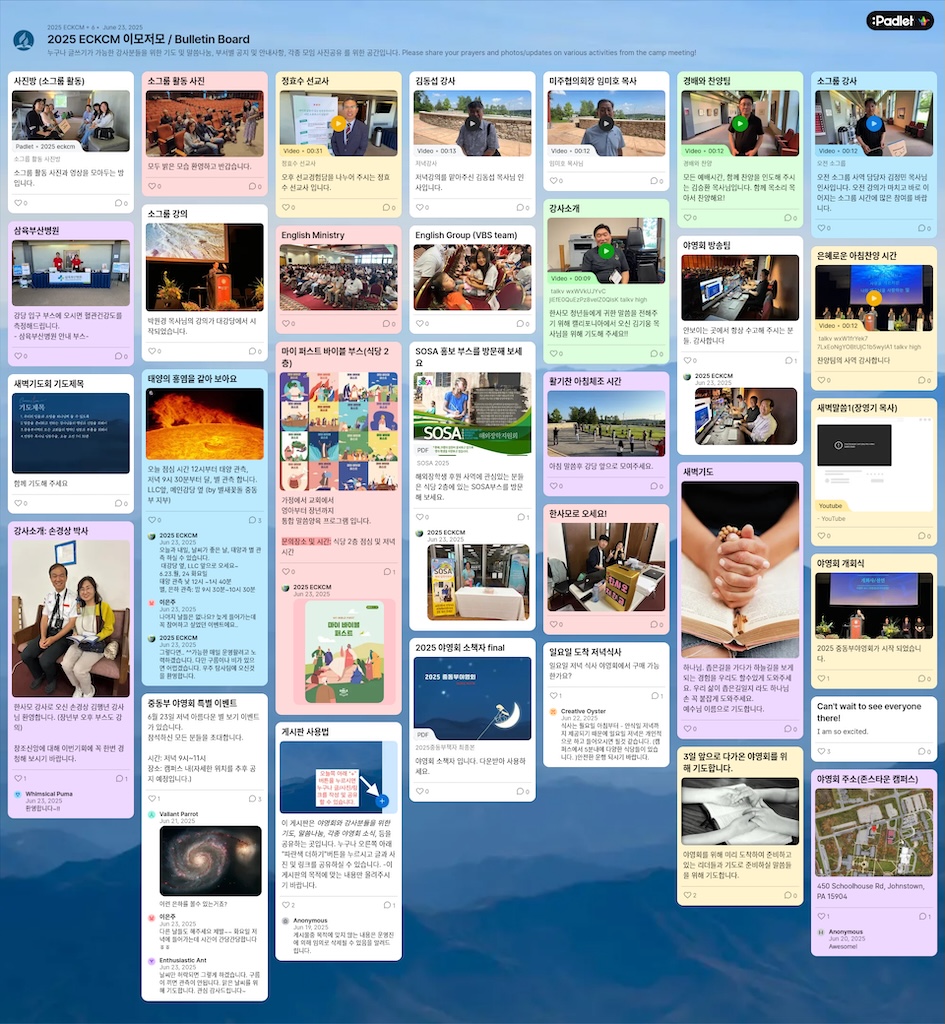Toggle heart on the 새벽기도 post
This screenshot has height=1024, width=945.
pos(688,726)
